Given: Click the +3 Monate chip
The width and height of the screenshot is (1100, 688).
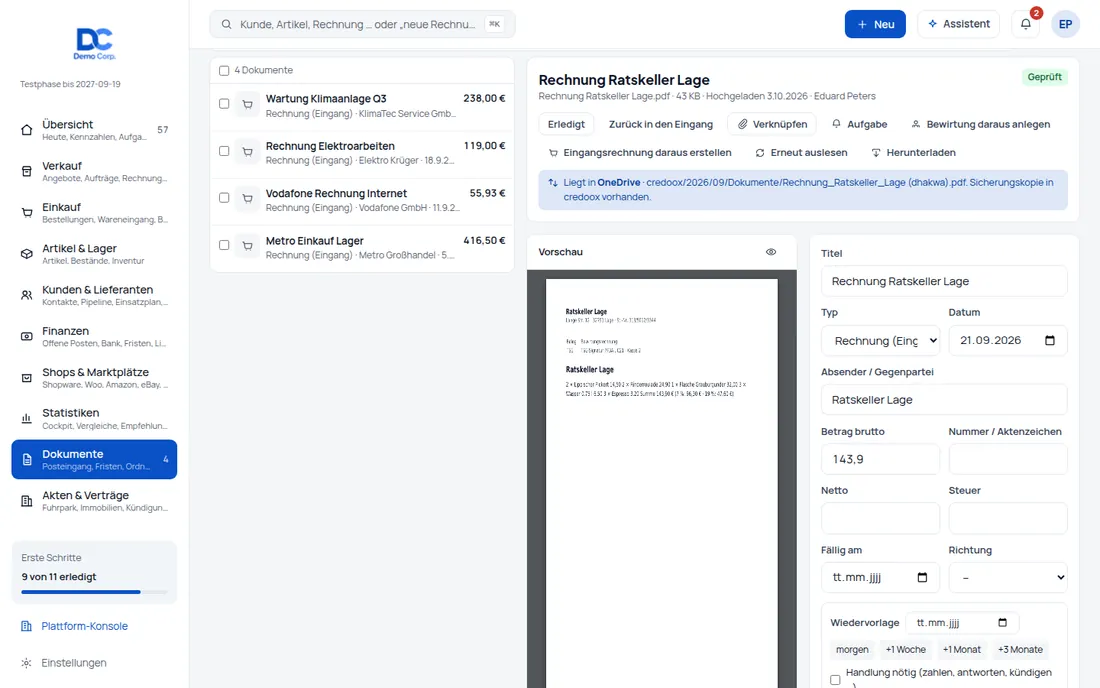Looking at the screenshot, I should 1020,649.
